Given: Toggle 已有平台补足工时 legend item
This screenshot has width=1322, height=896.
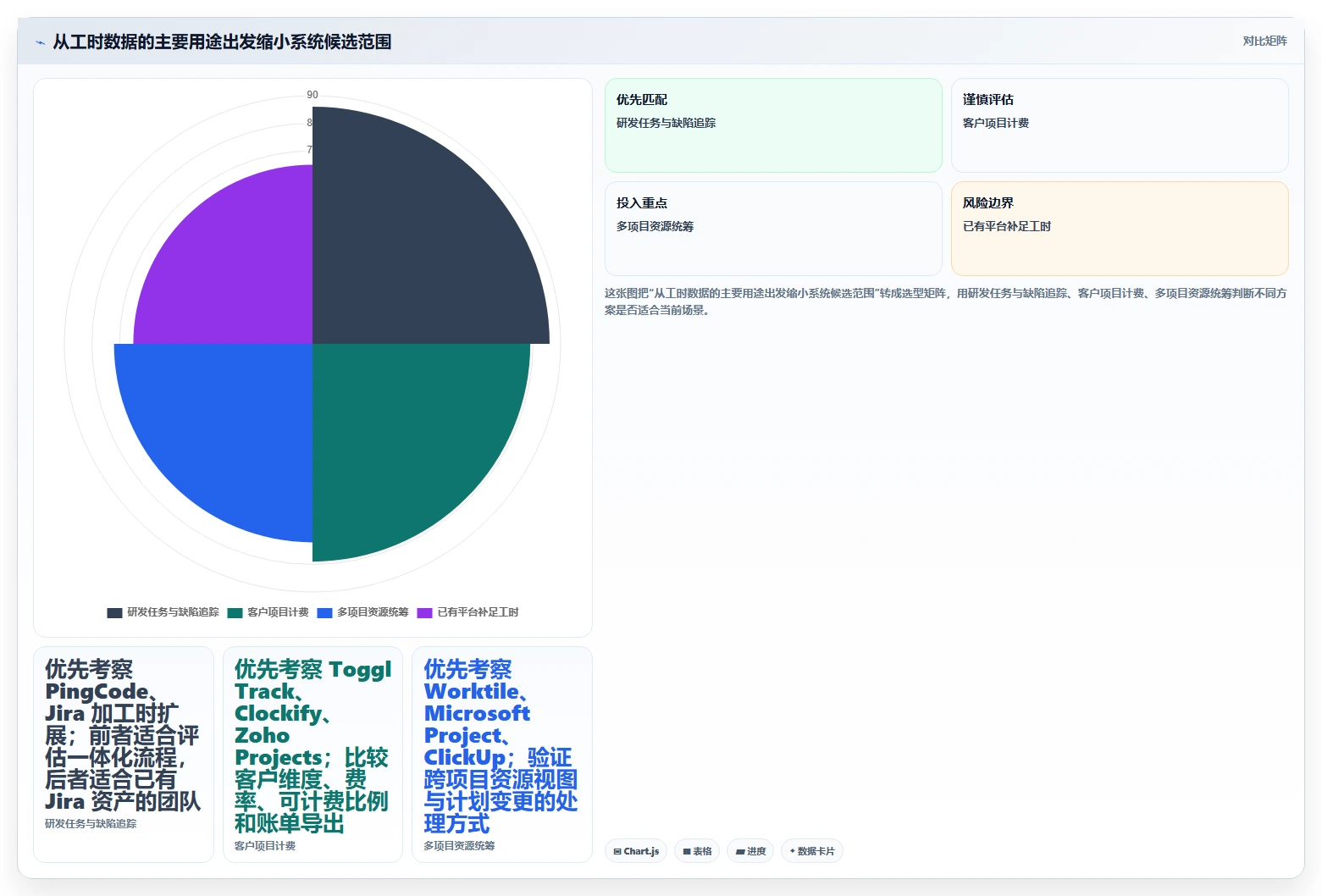Looking at the screenshot, I should (x=467, y=612).
